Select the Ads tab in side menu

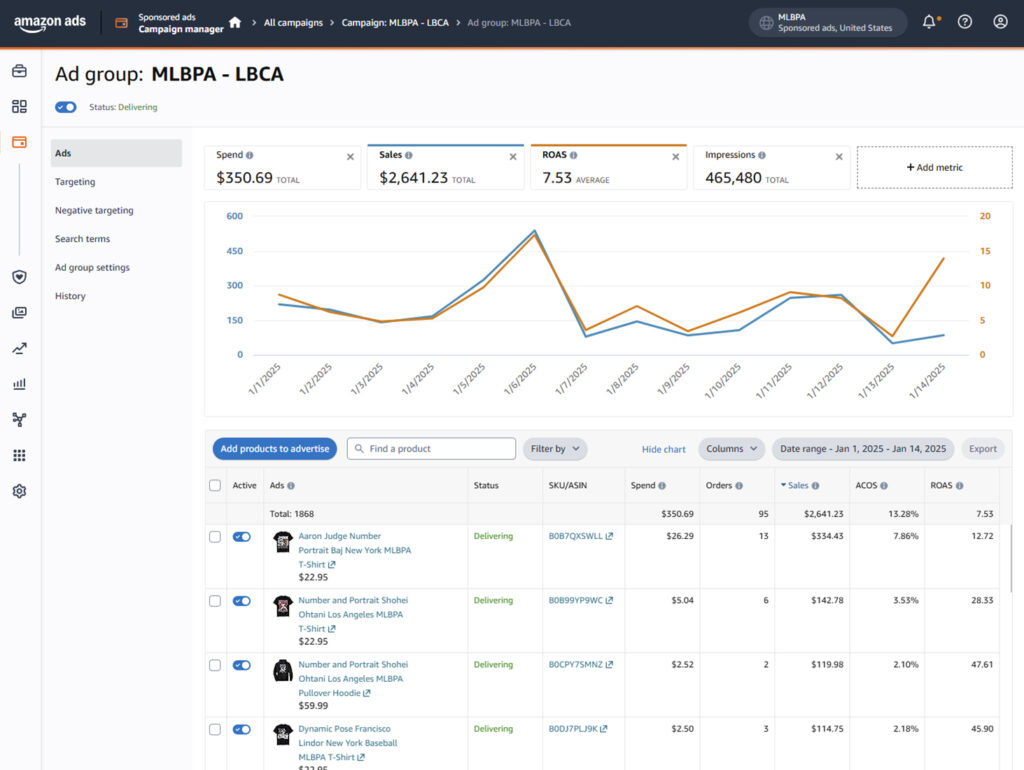(116, 153)
